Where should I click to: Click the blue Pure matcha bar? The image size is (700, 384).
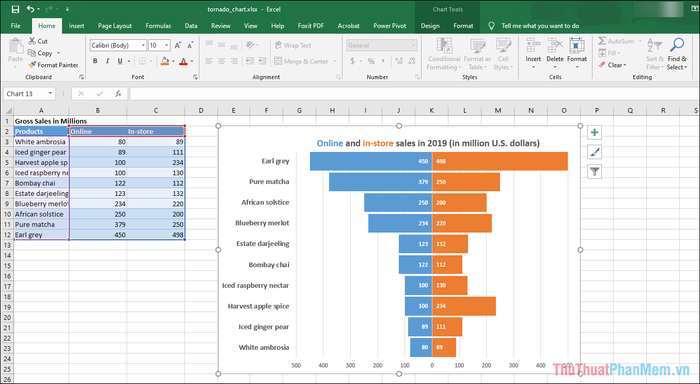click(x=380, y=182)
